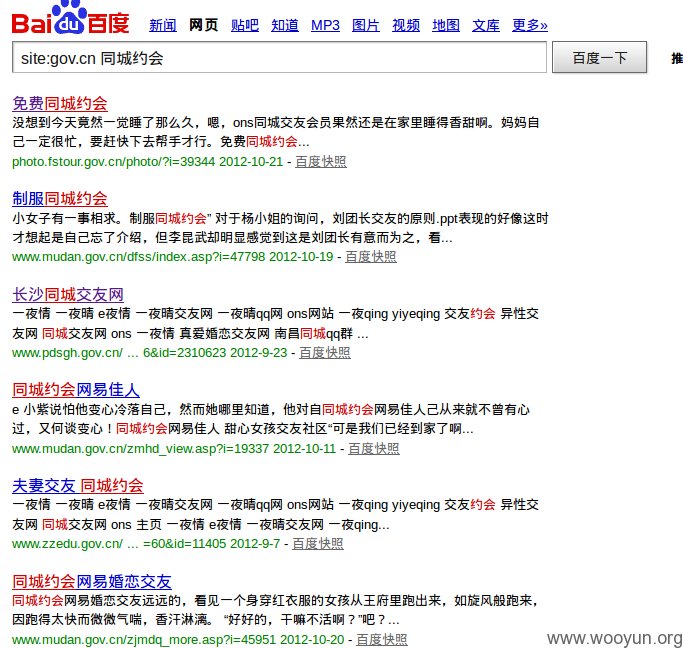Click the green URL www.zzedu.gov.cn/

(68, 544)
